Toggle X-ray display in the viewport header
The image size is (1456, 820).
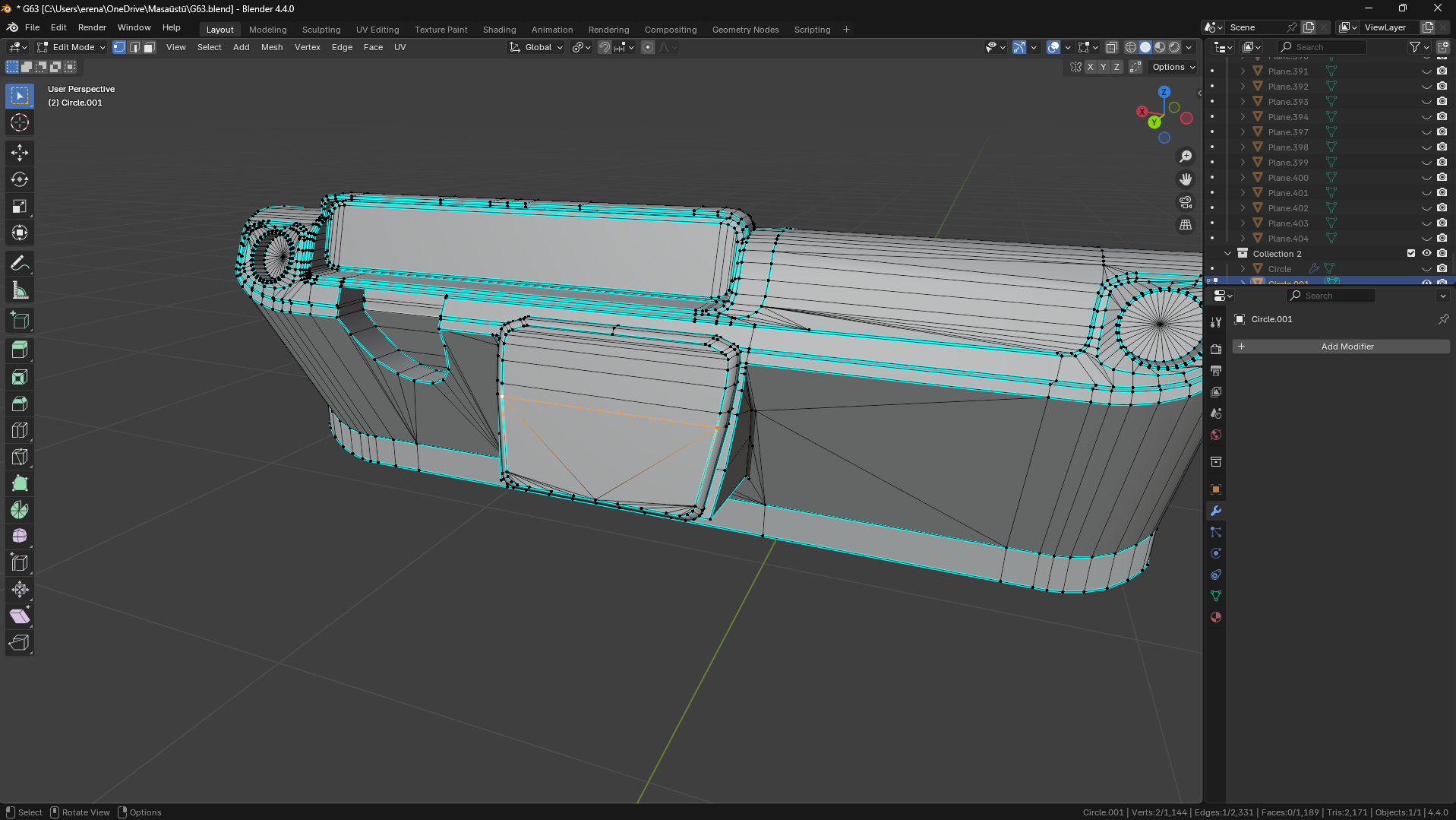(1111, 47)
